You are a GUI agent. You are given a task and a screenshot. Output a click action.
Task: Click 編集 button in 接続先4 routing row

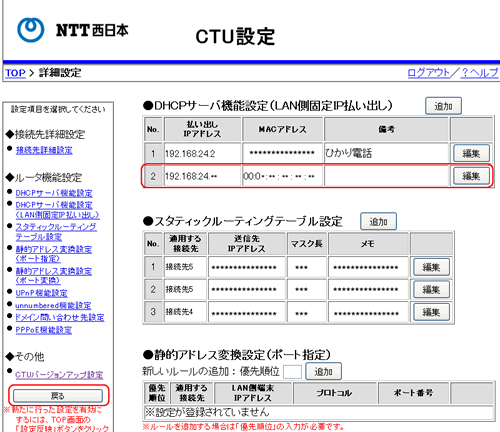coord(431,312)
